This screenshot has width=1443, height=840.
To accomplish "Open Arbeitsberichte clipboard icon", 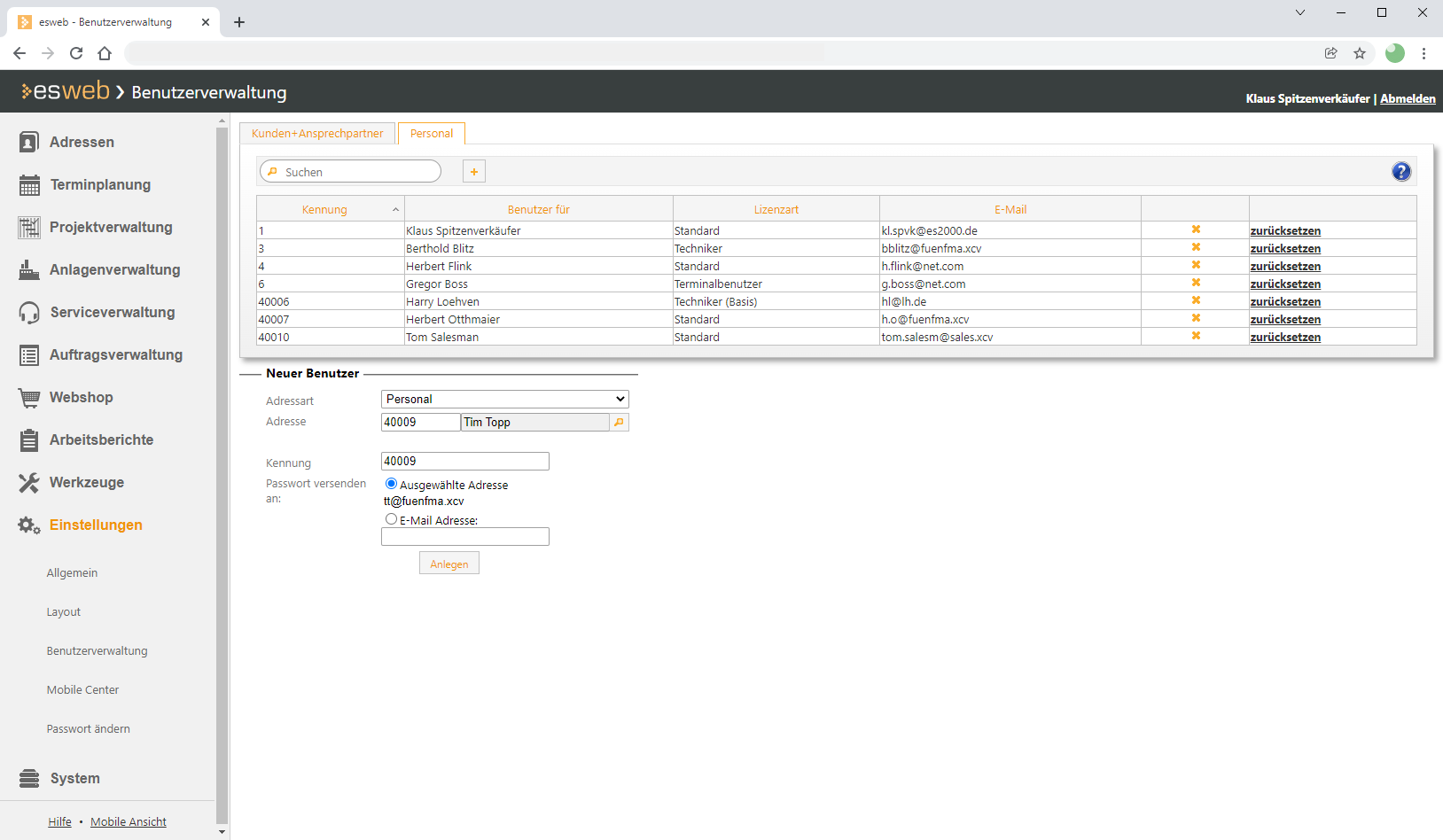I will click(x=29, y=439).
